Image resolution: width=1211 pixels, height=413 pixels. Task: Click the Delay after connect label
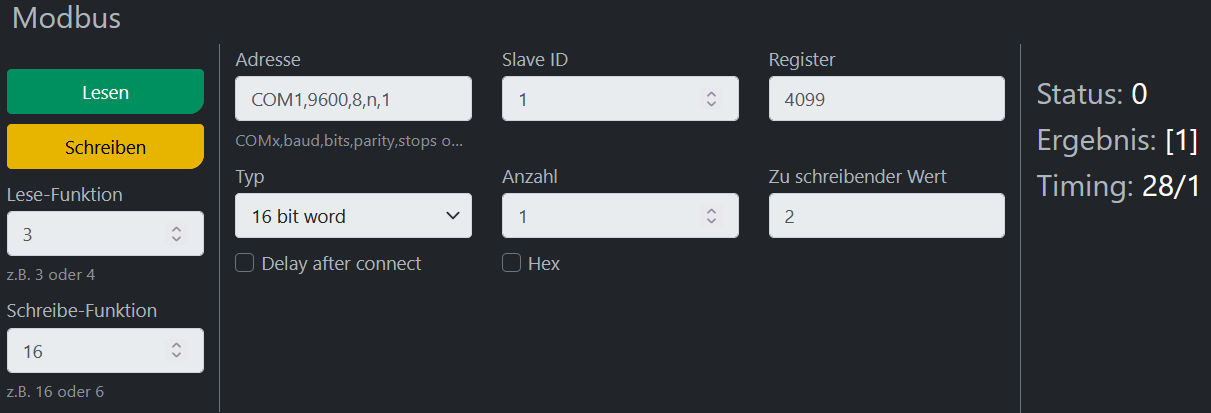point(341,264)
